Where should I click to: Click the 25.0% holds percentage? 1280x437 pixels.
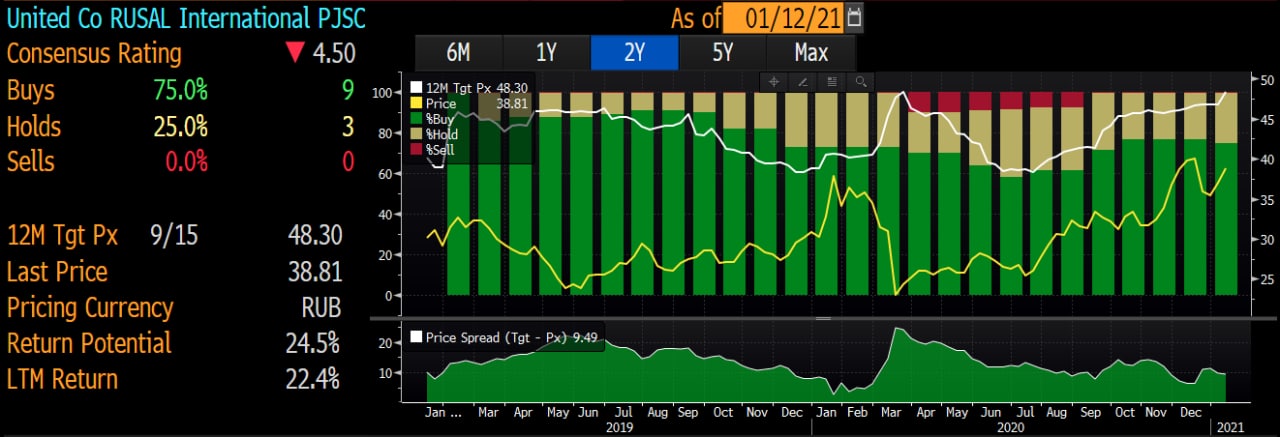180,127
